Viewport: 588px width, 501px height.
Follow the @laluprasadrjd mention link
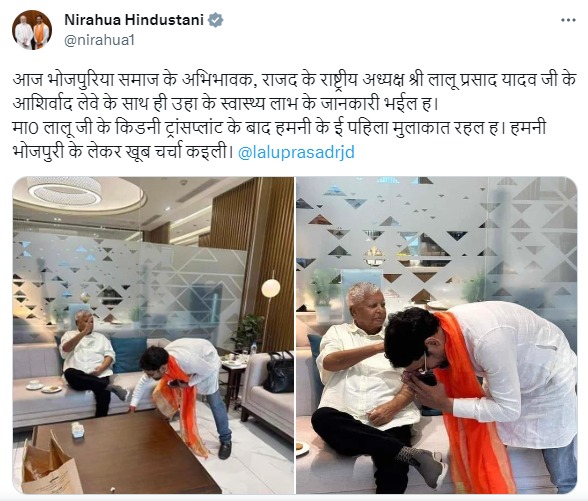[296, 152]
